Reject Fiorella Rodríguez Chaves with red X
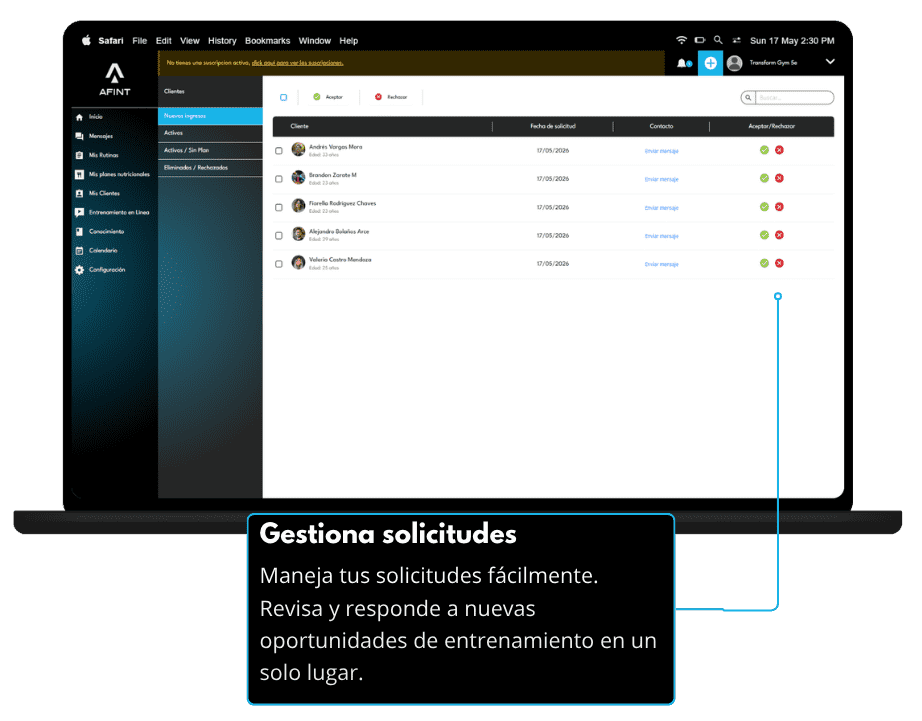 (779, 206)
